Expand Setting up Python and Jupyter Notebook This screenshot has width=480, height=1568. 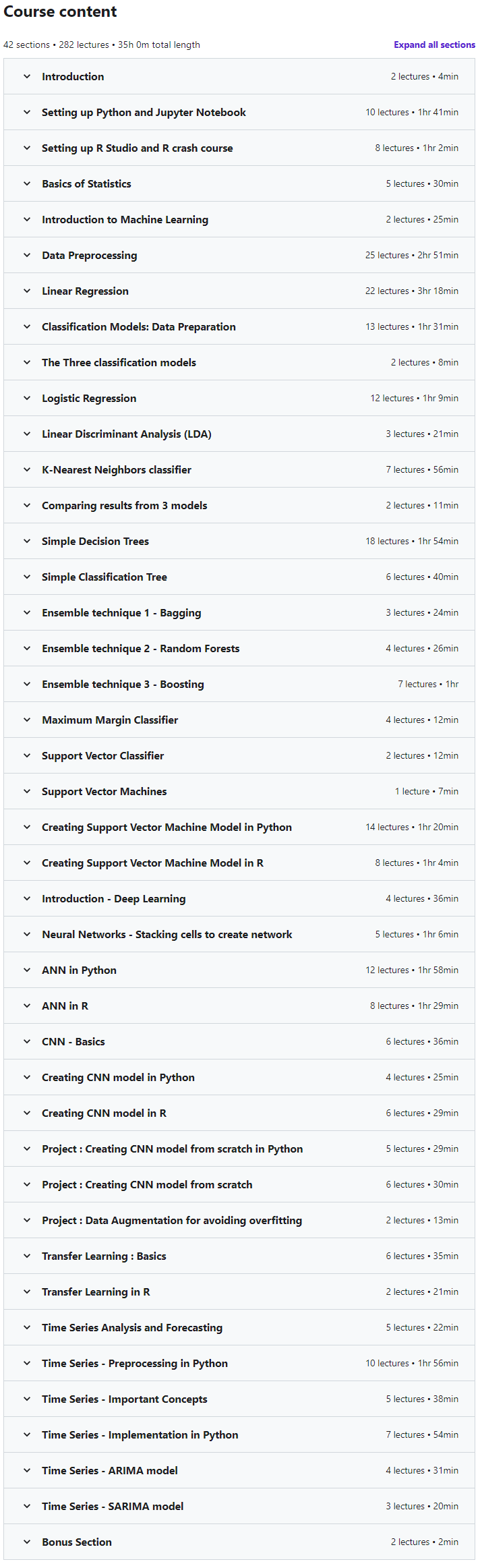[239, 112]
